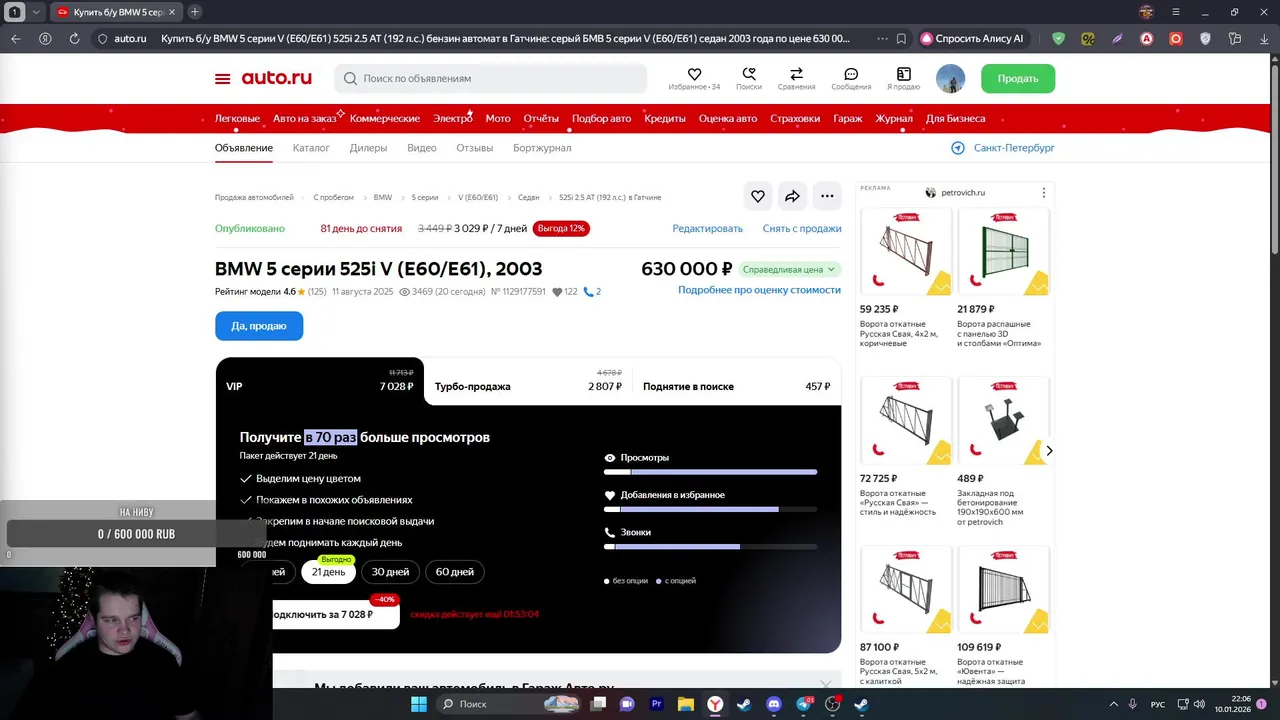This screenshot has height=720, width=1280.
Task: Open the Отзывы tab
Action: pos(474,148)
